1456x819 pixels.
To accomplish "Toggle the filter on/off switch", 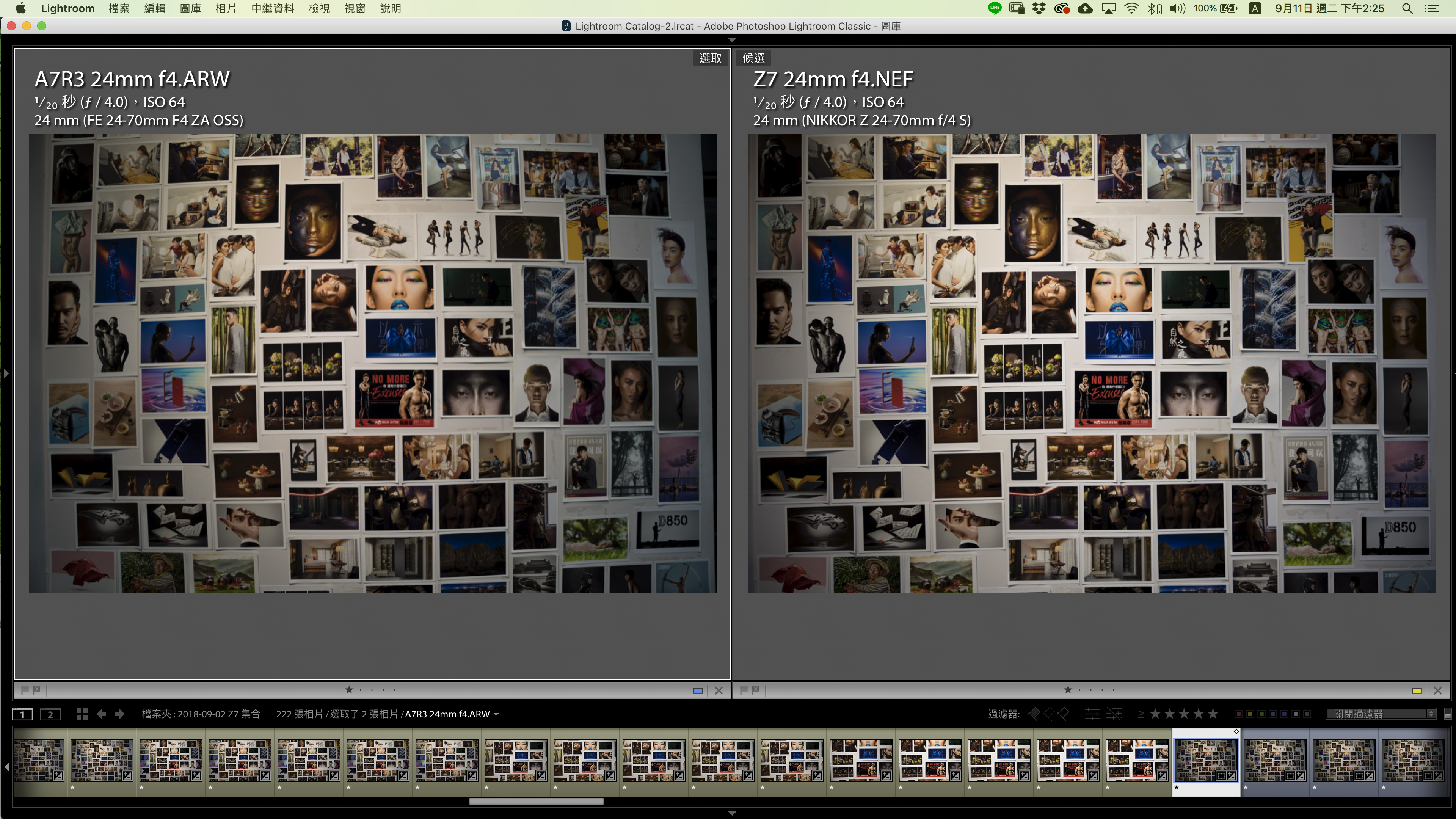I will (1448, 714).
